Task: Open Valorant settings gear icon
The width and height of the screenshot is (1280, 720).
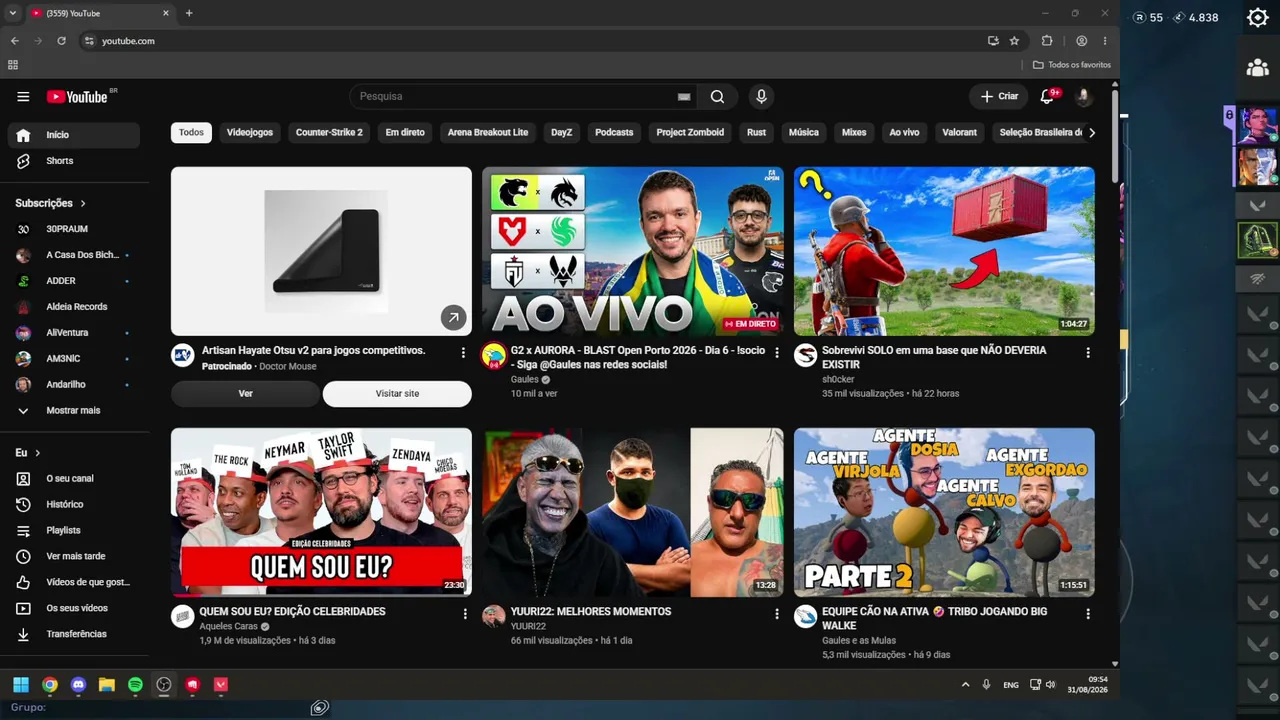Action: 1258,18
